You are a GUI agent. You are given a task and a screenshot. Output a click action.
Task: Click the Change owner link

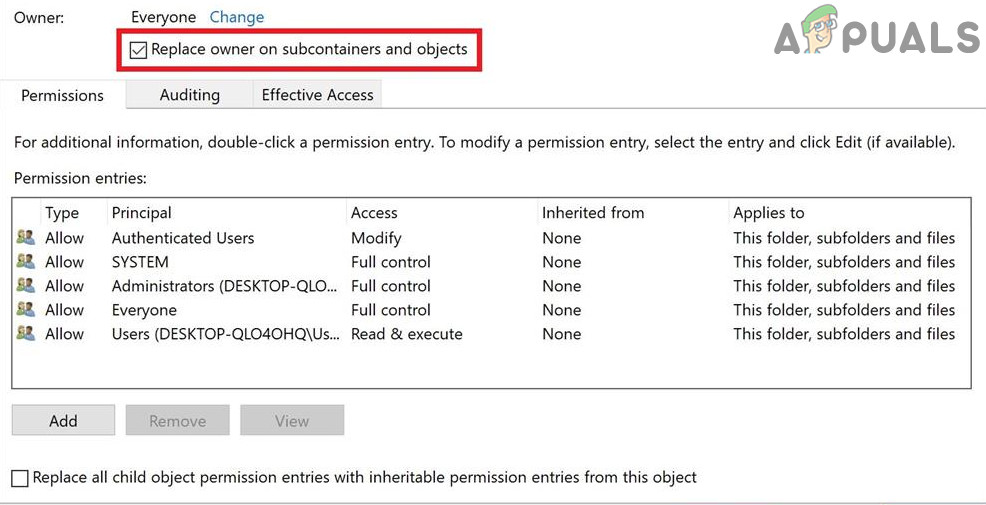point(237,17)
